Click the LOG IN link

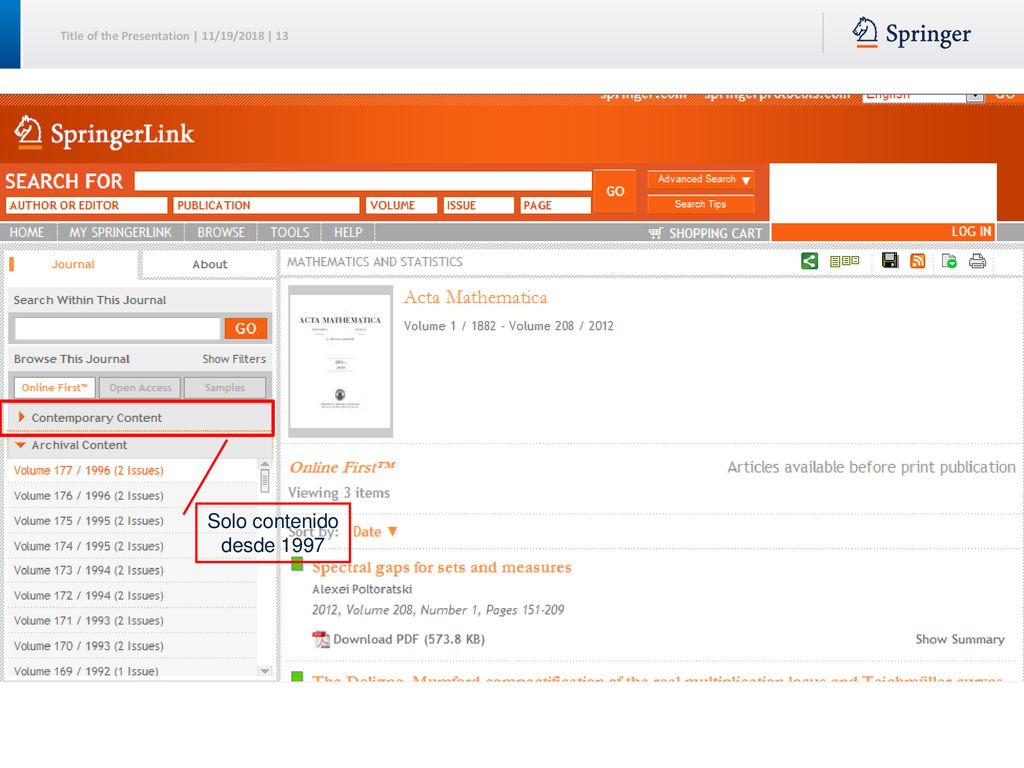tap(970, 231)
